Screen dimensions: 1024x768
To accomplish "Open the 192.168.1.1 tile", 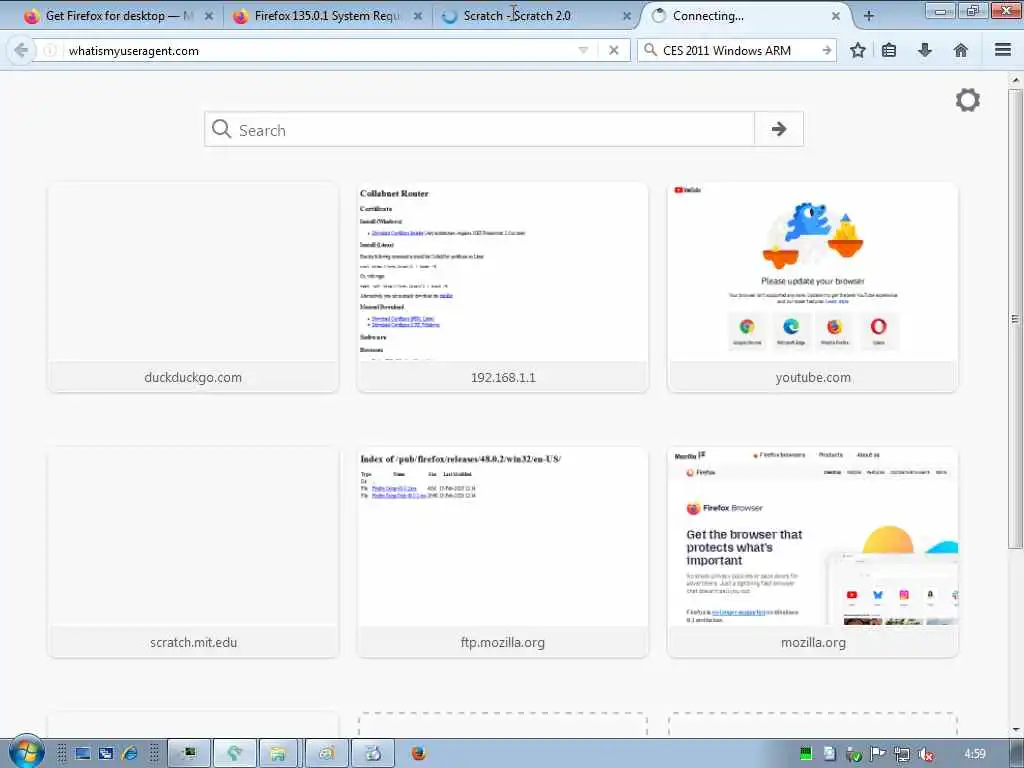I will point(503,287).
